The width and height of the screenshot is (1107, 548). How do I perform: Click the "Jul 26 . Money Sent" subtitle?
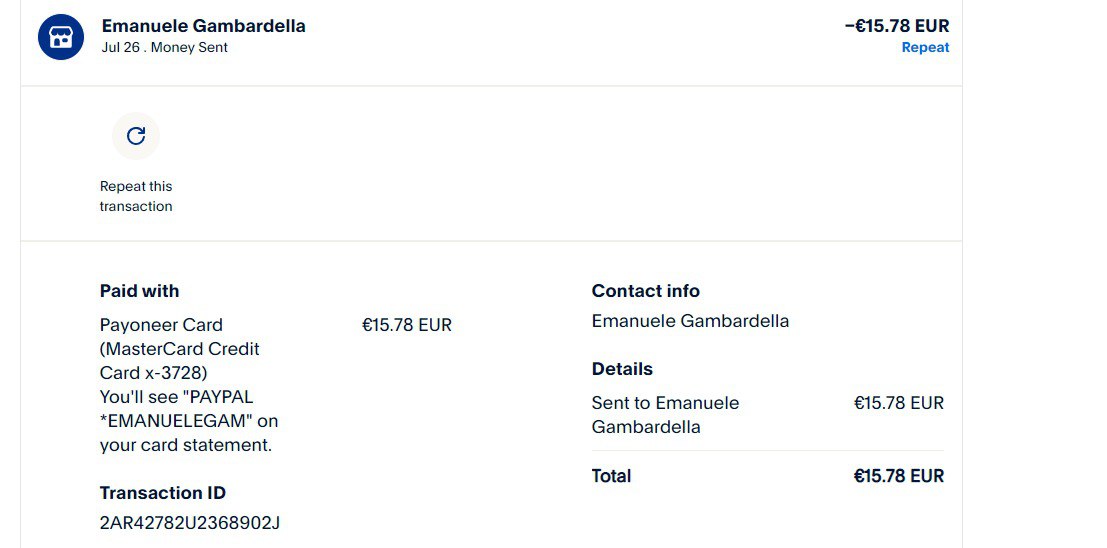click(x=164, y=47)
